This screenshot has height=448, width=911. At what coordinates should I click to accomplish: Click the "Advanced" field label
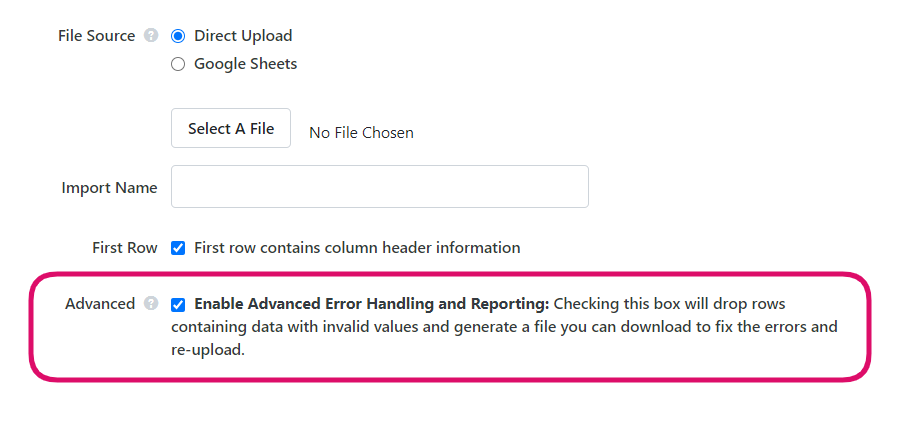pyautogui.click(x=100, y=304)
